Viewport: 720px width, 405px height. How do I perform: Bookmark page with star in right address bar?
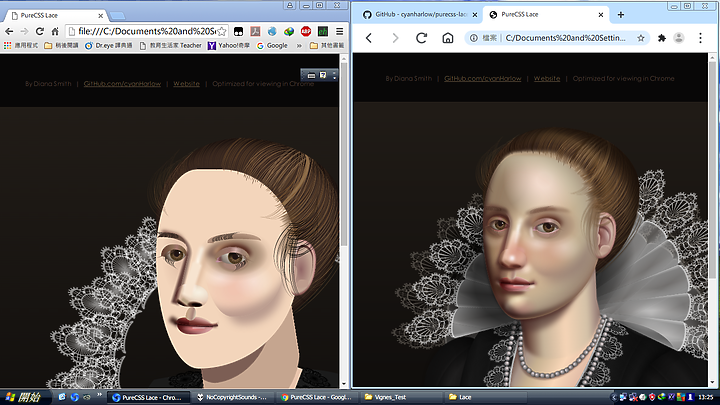coord(641,38)
